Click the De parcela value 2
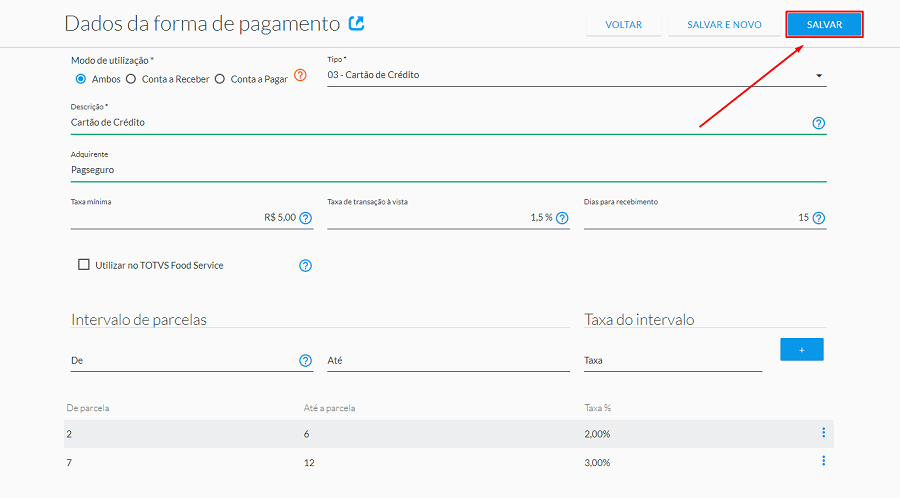 click(69, 434)
